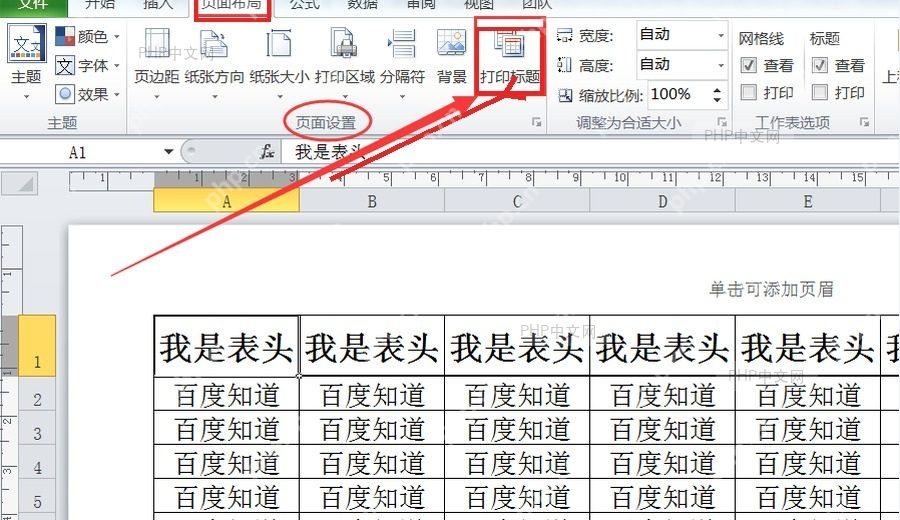Select column E header
This screenshot has height=520, width=900.
(x=808, y=201)
